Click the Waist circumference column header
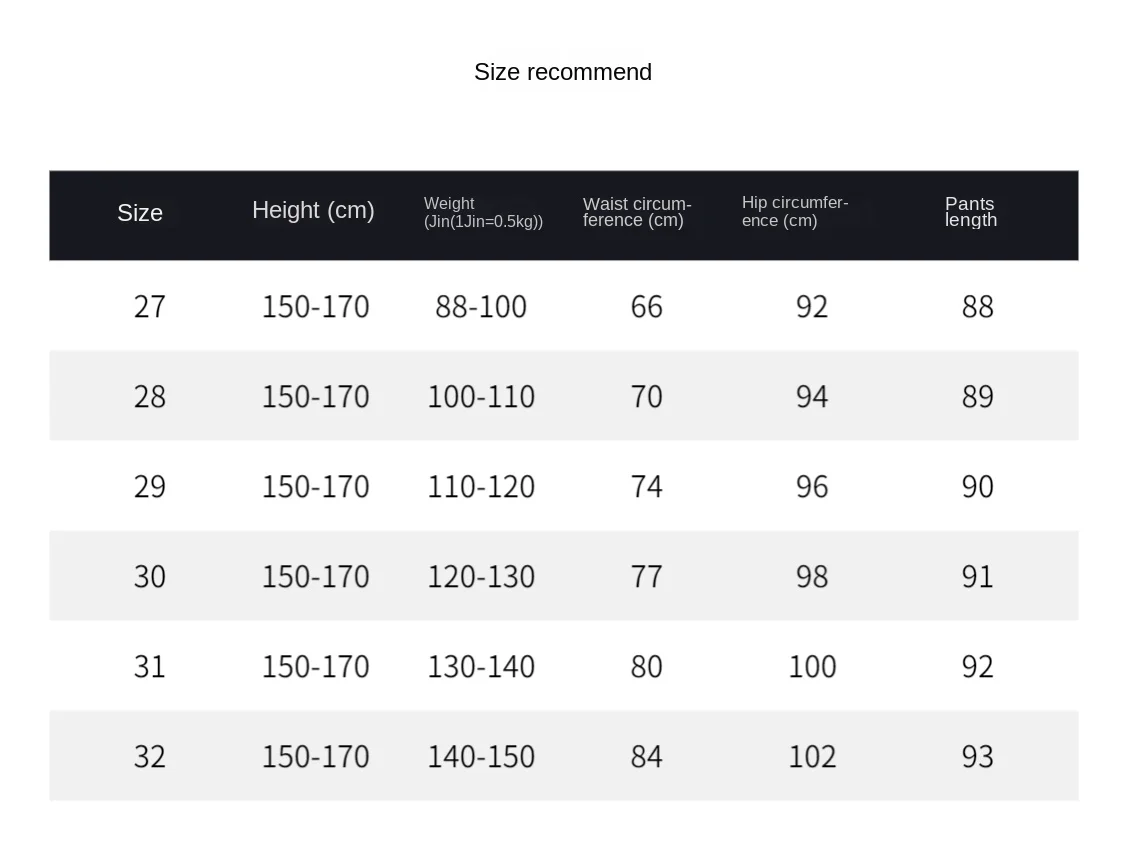 637,212
